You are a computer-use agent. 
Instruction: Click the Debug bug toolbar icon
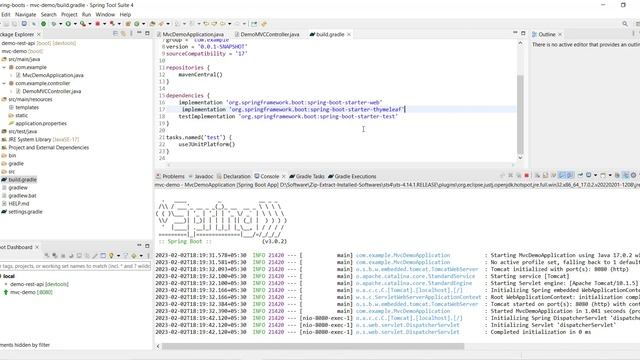53,24
